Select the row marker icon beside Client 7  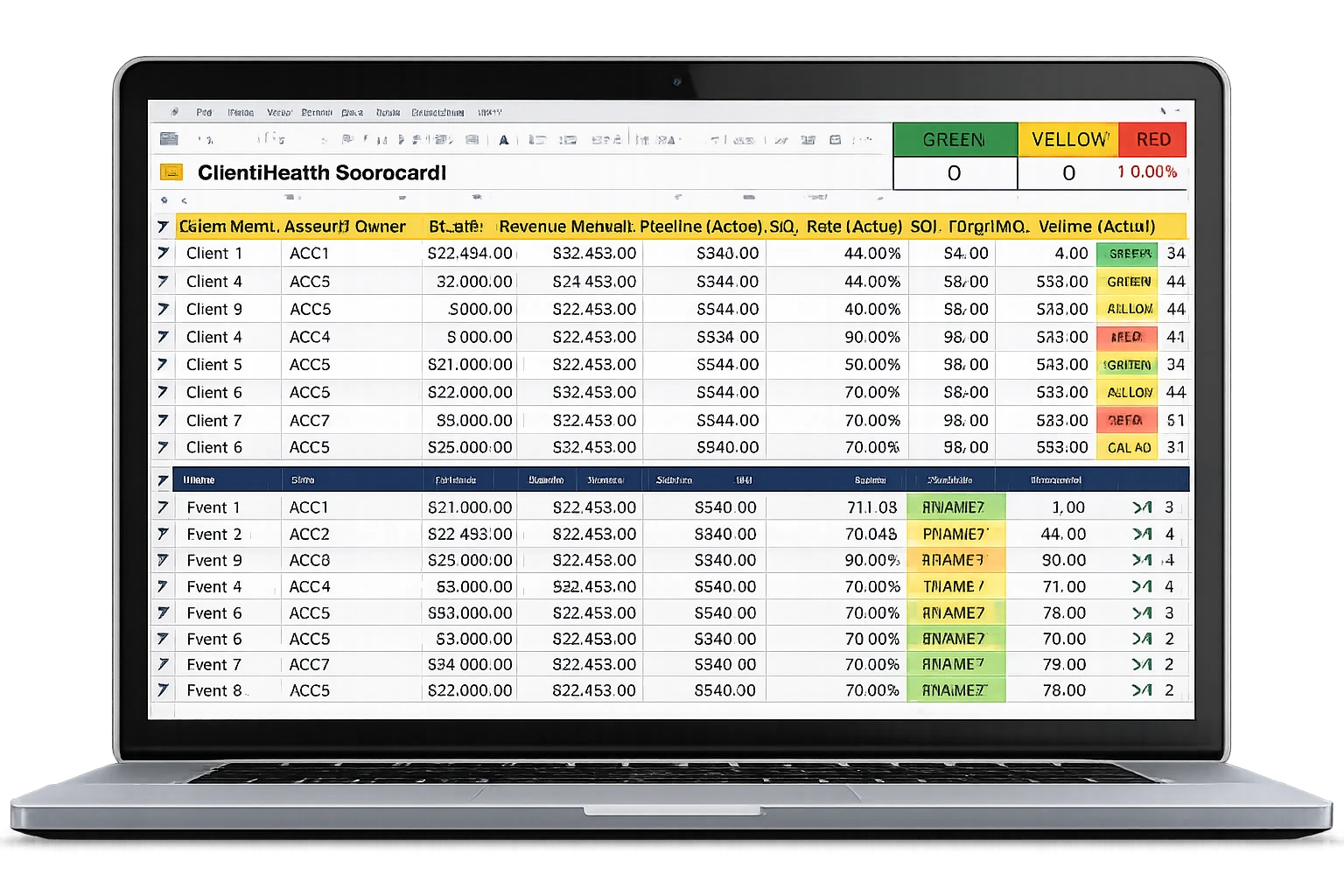point(163,420)
